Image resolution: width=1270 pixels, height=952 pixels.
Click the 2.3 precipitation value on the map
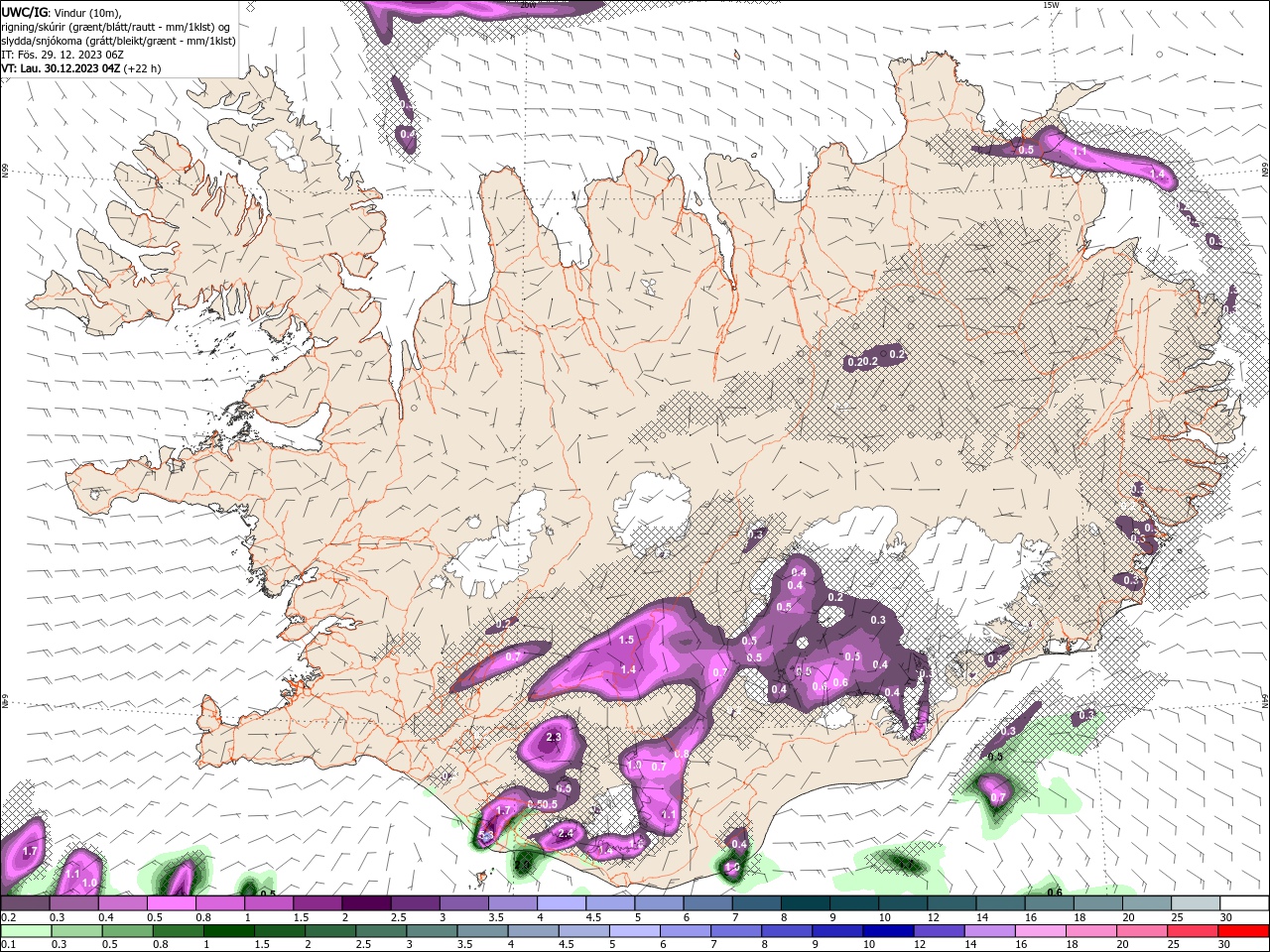[x=554, y=737]
